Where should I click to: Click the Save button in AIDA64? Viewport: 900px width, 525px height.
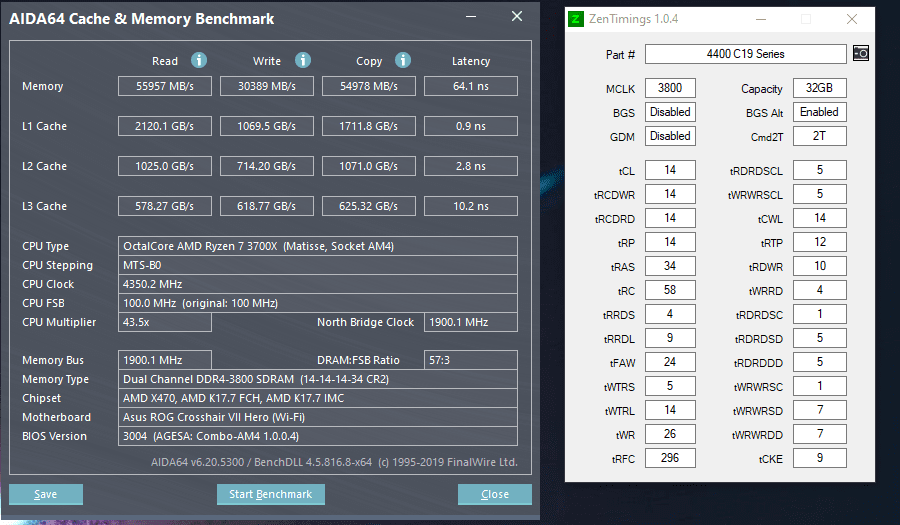(46, 494)
